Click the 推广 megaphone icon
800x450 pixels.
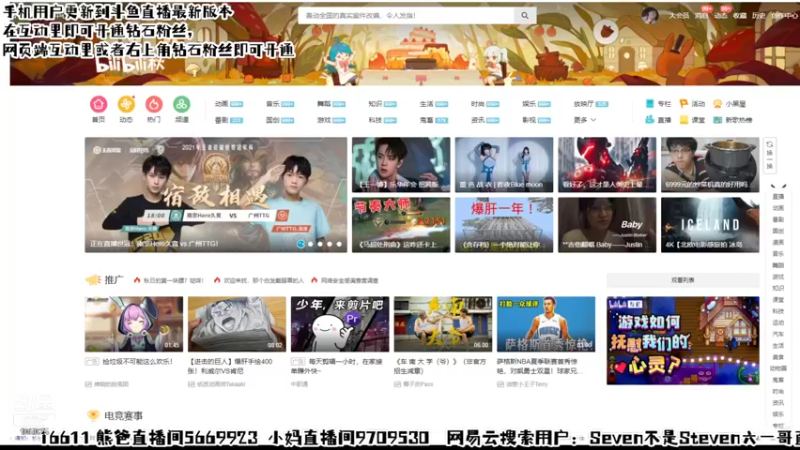point(93,280)
